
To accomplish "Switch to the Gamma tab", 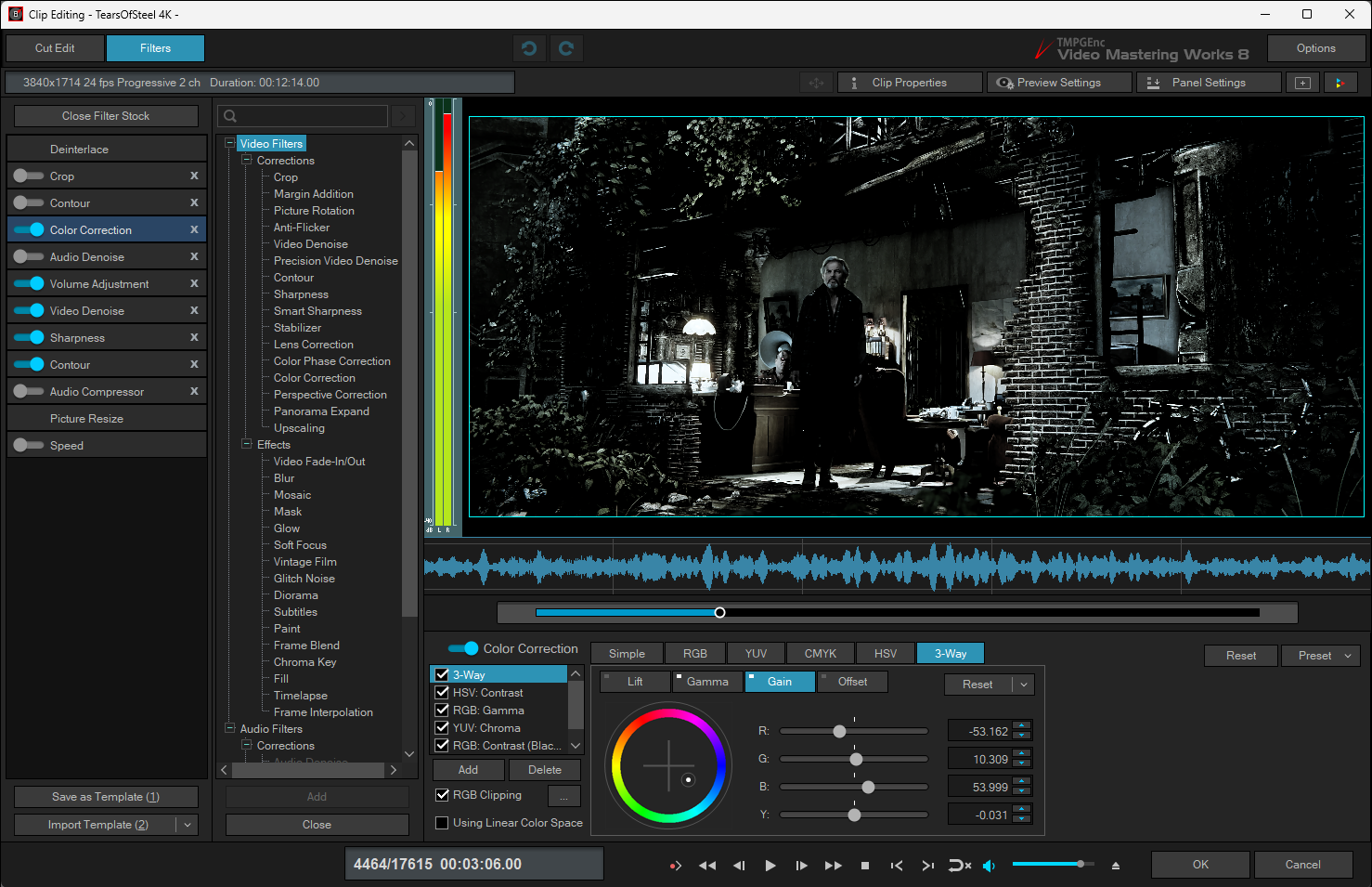I will pyautogui.click(x=707, y=682).
